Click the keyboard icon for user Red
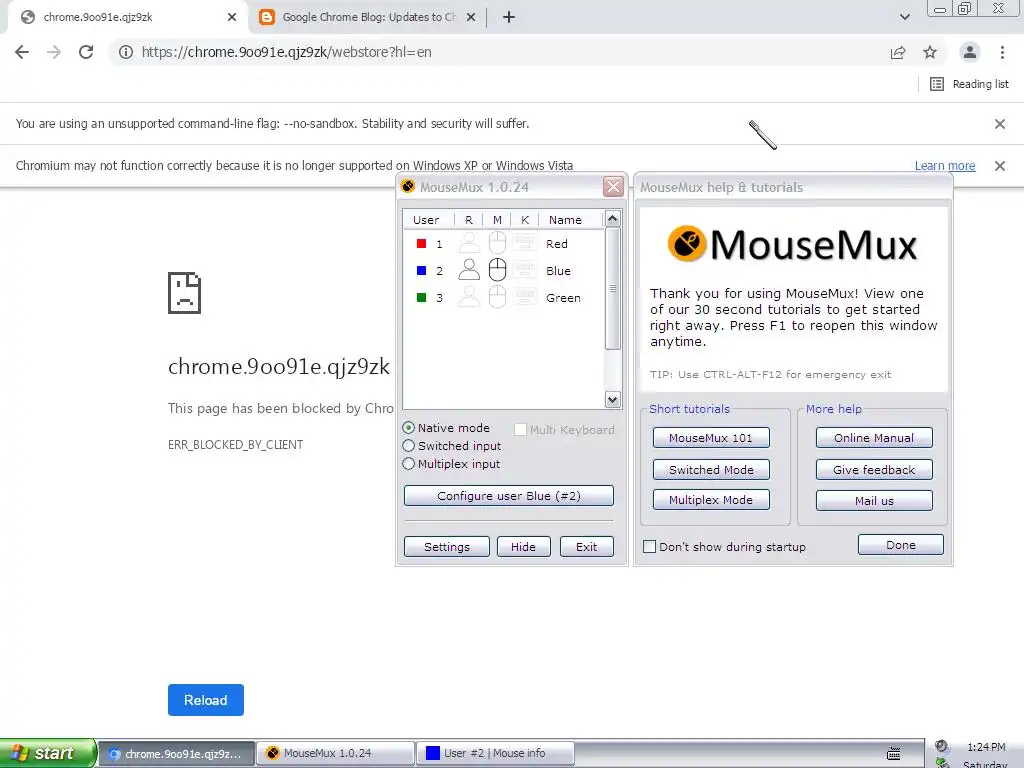1024x768 pixels. coord(524,243)
